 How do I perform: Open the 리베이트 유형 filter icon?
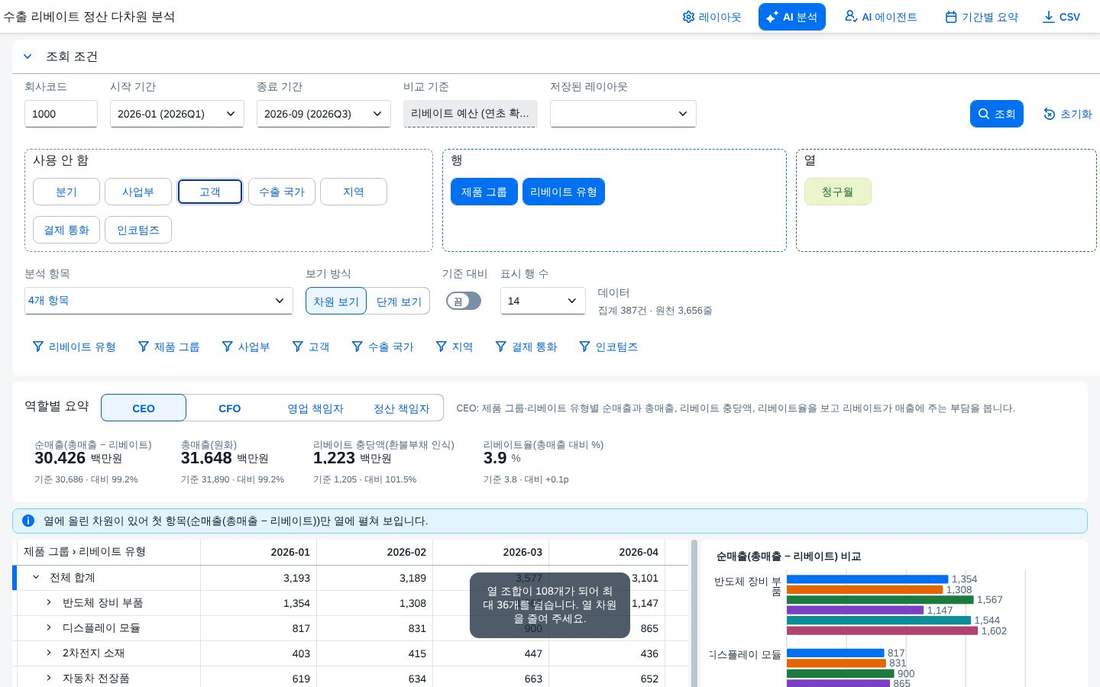38,346
